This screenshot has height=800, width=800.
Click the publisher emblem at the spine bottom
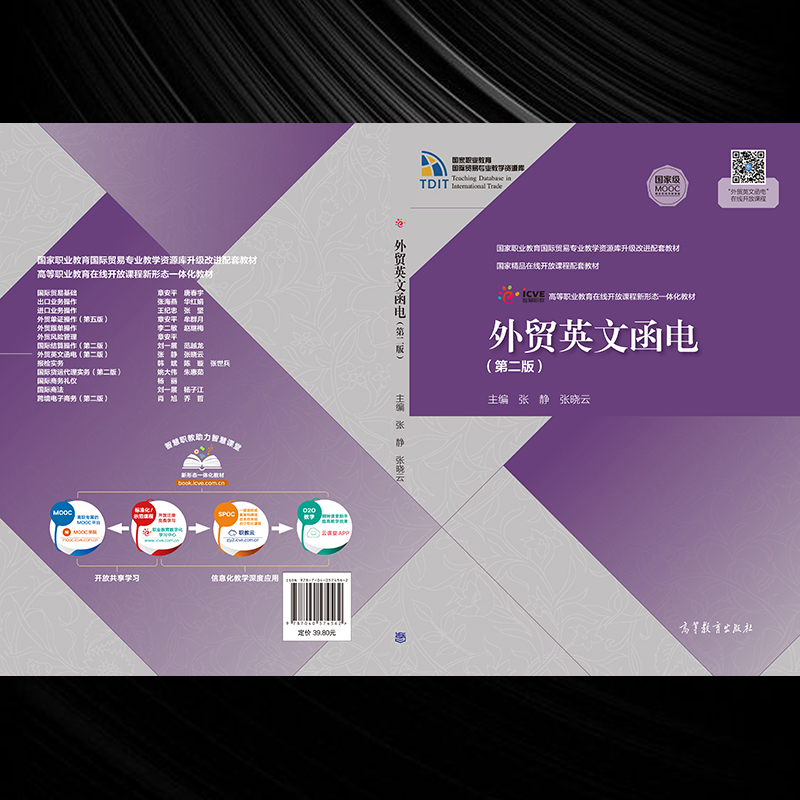pos(402,634)
